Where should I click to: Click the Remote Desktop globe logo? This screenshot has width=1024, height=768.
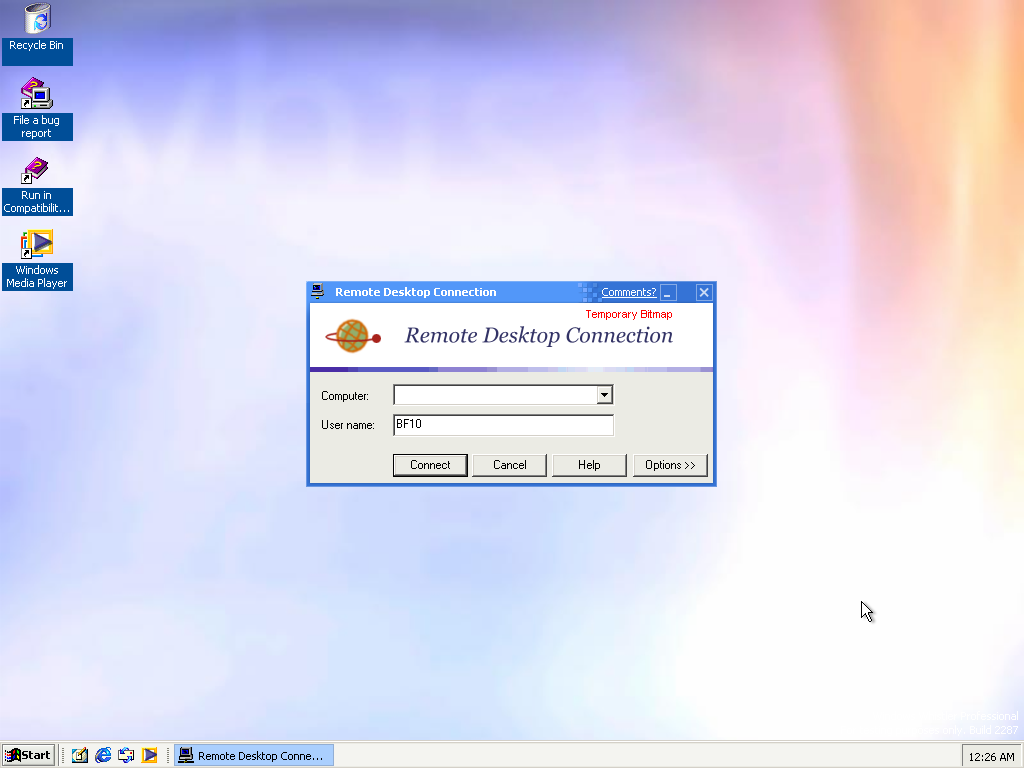(x=353, y=336)
